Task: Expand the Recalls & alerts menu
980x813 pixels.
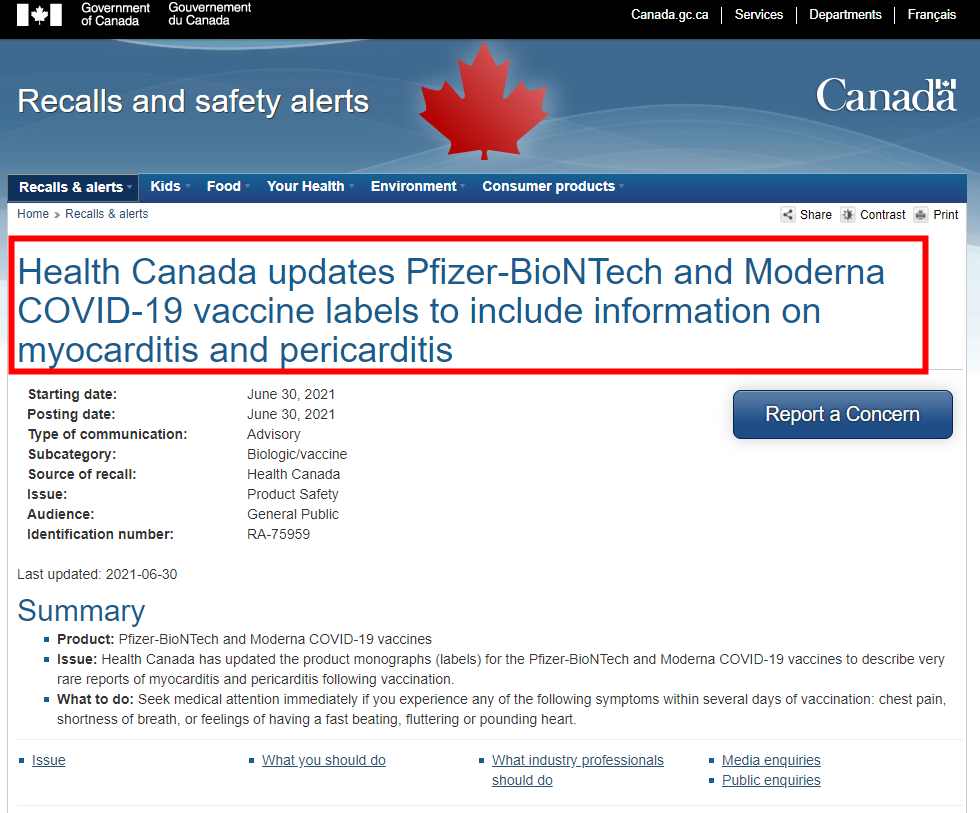Action: [73, 187]
